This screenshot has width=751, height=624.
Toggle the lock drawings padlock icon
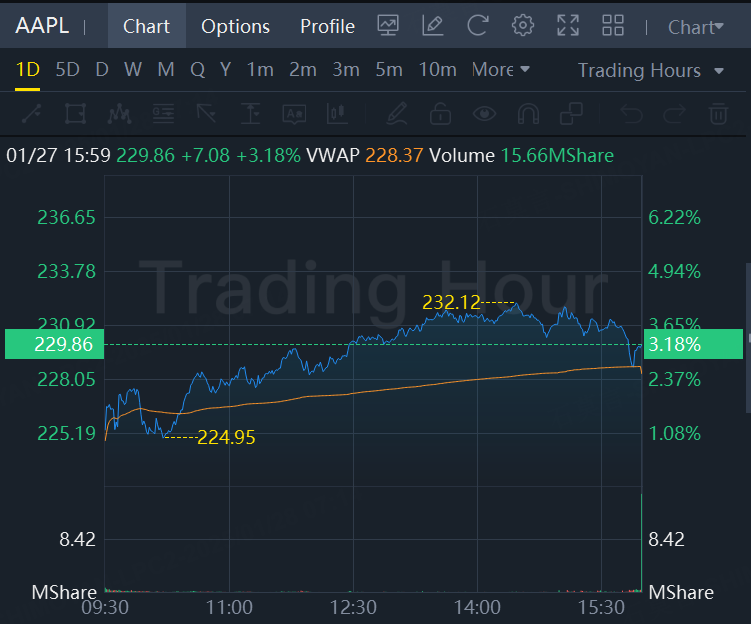coord(440,114)
